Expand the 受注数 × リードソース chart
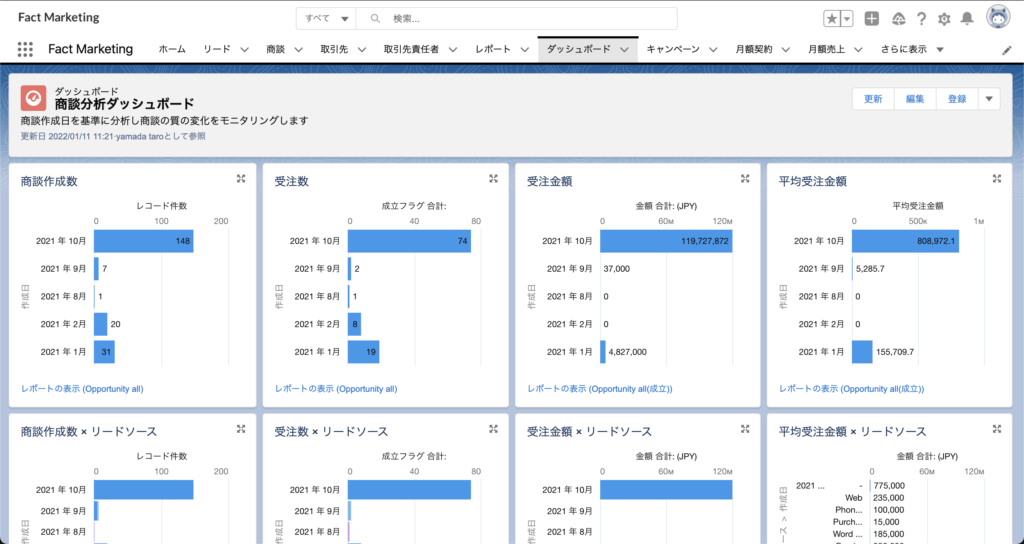Image resolution: width=1024 pixels, height=544 pixels. (x=494, y=429)
